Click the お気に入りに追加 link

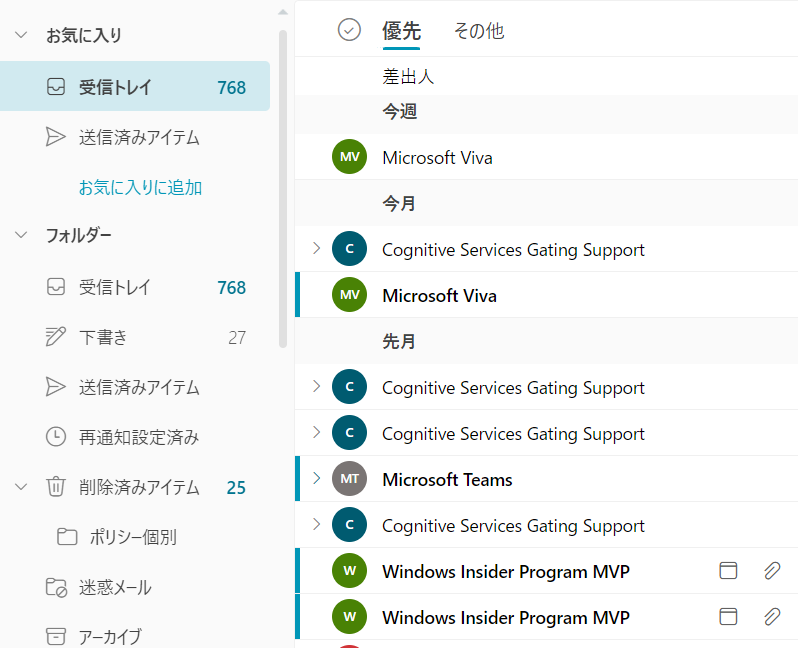[140, 187]
